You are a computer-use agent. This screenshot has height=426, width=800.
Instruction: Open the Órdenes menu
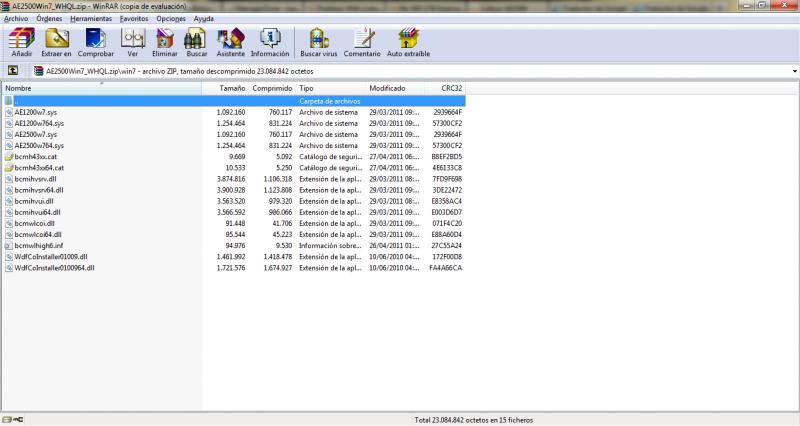coord(49,18)
